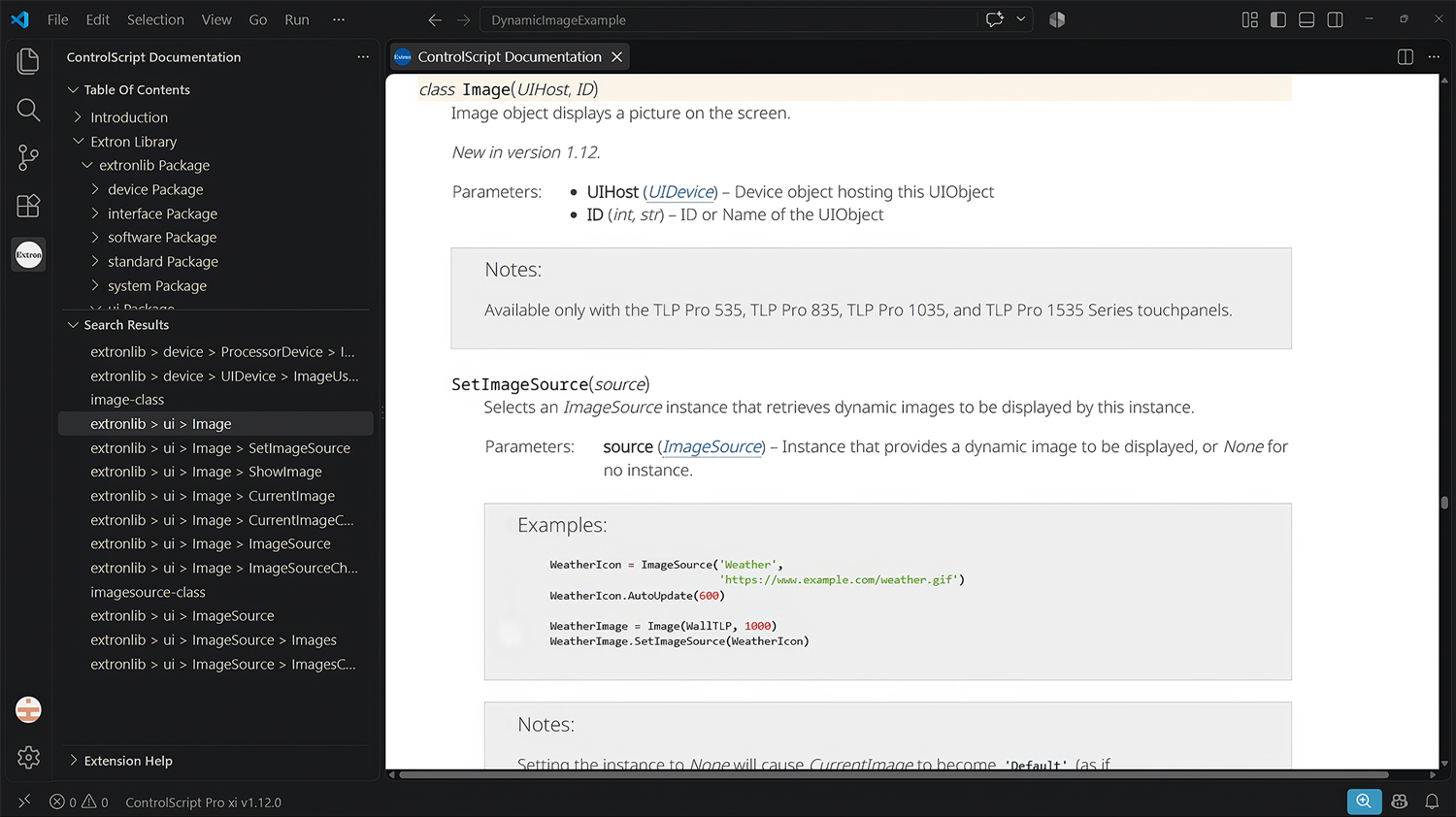1456x817 pixels.
Task: Open search result Image > ShowImage
Action: [x=216, y=472]
